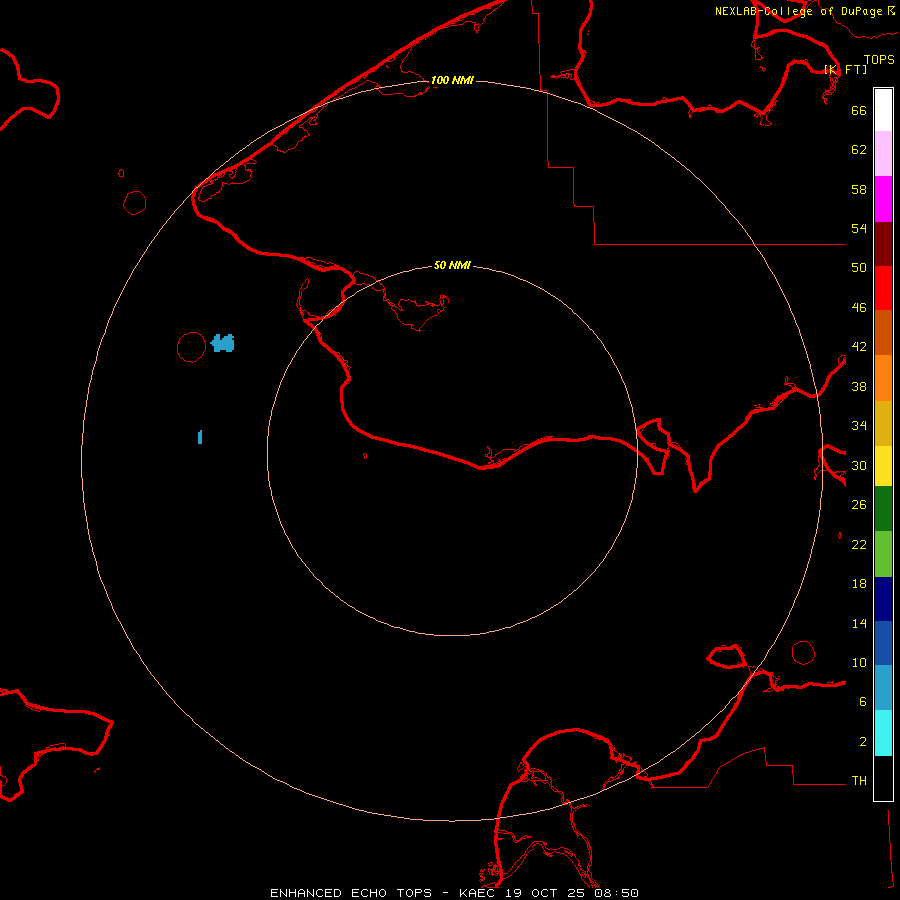Click the 26 value on the legend
Image resolution: width=900 pixels, height=900 pixels.
pyautogui.click(x=859, y=505)
